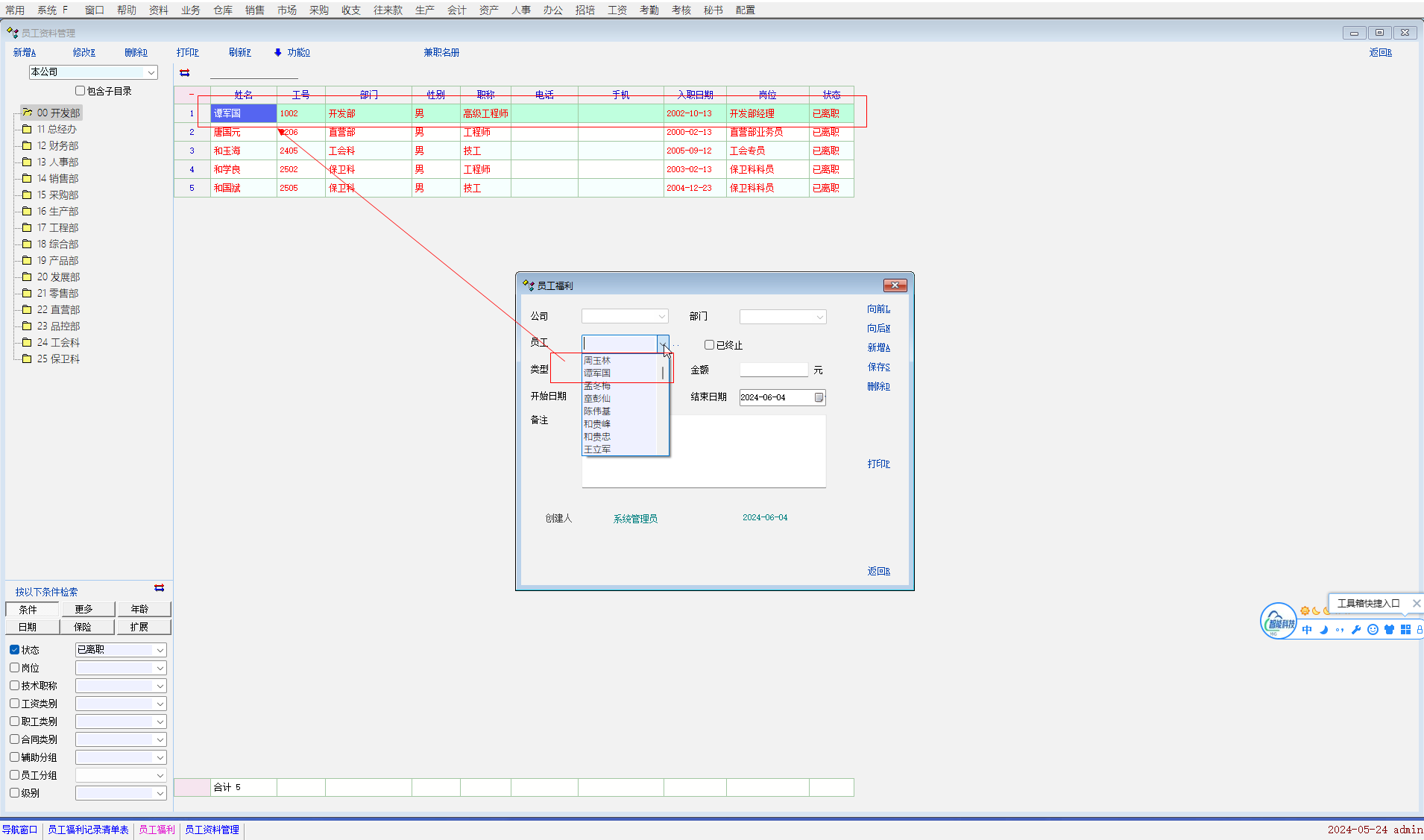Click the calendar icon beside 结束日期
Viewport: 1424px width, 840px height.
[819, 398]
